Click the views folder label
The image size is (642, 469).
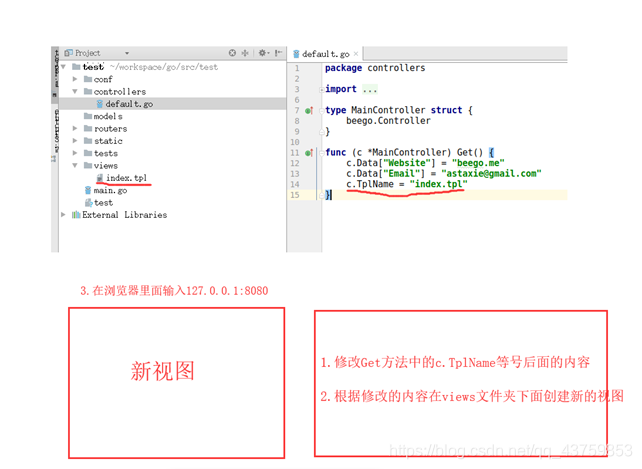106,165
